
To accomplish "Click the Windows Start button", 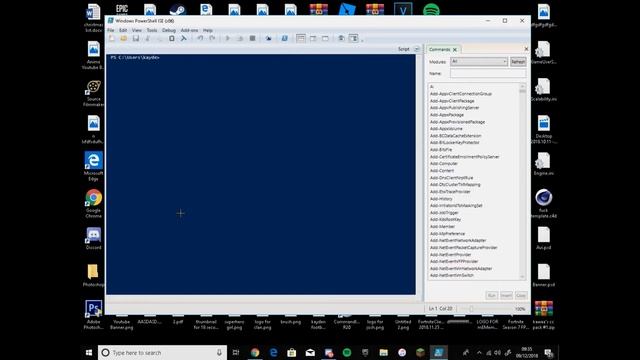I will [x=89, y=353].
